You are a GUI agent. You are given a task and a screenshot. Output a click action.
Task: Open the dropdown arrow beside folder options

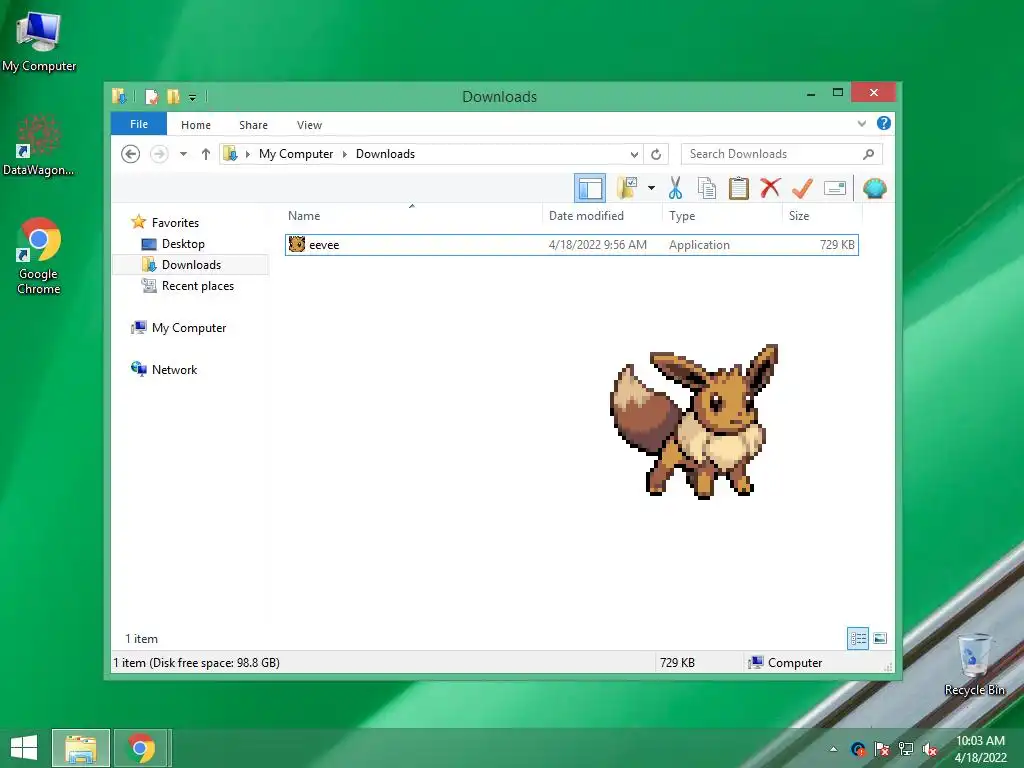(x=651, y=188)
